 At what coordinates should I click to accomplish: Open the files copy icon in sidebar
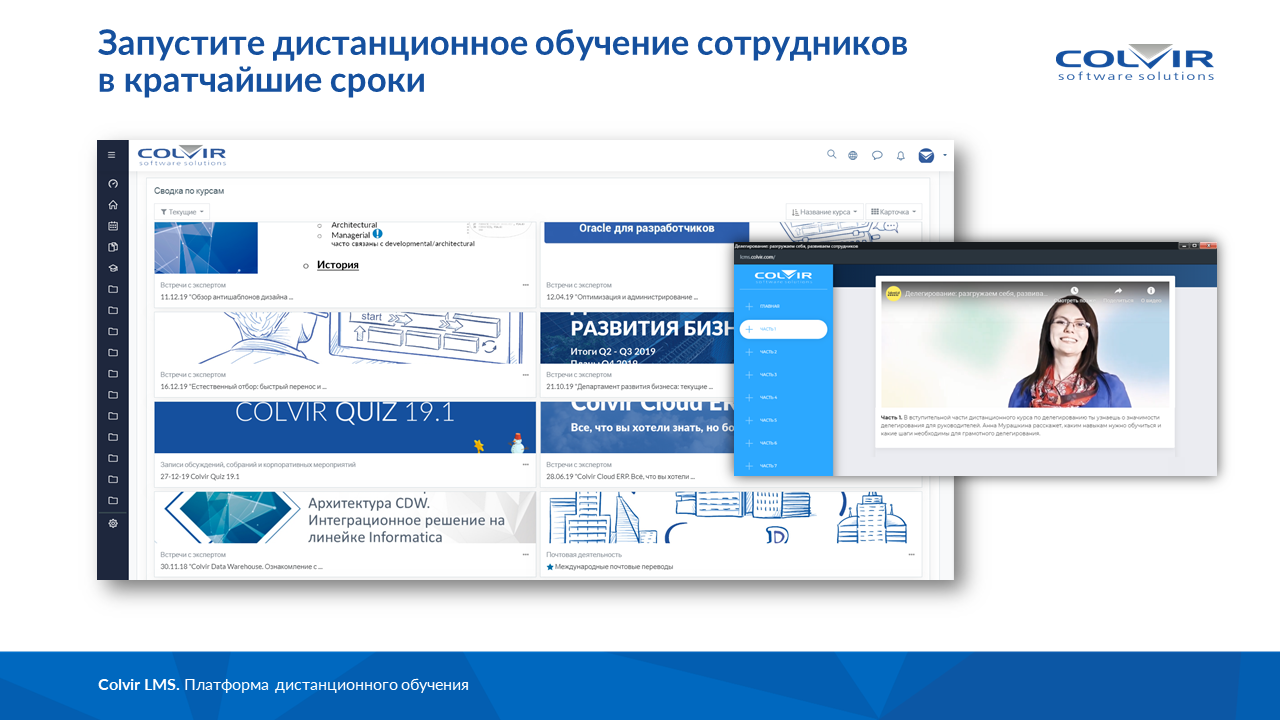[113, 246]
